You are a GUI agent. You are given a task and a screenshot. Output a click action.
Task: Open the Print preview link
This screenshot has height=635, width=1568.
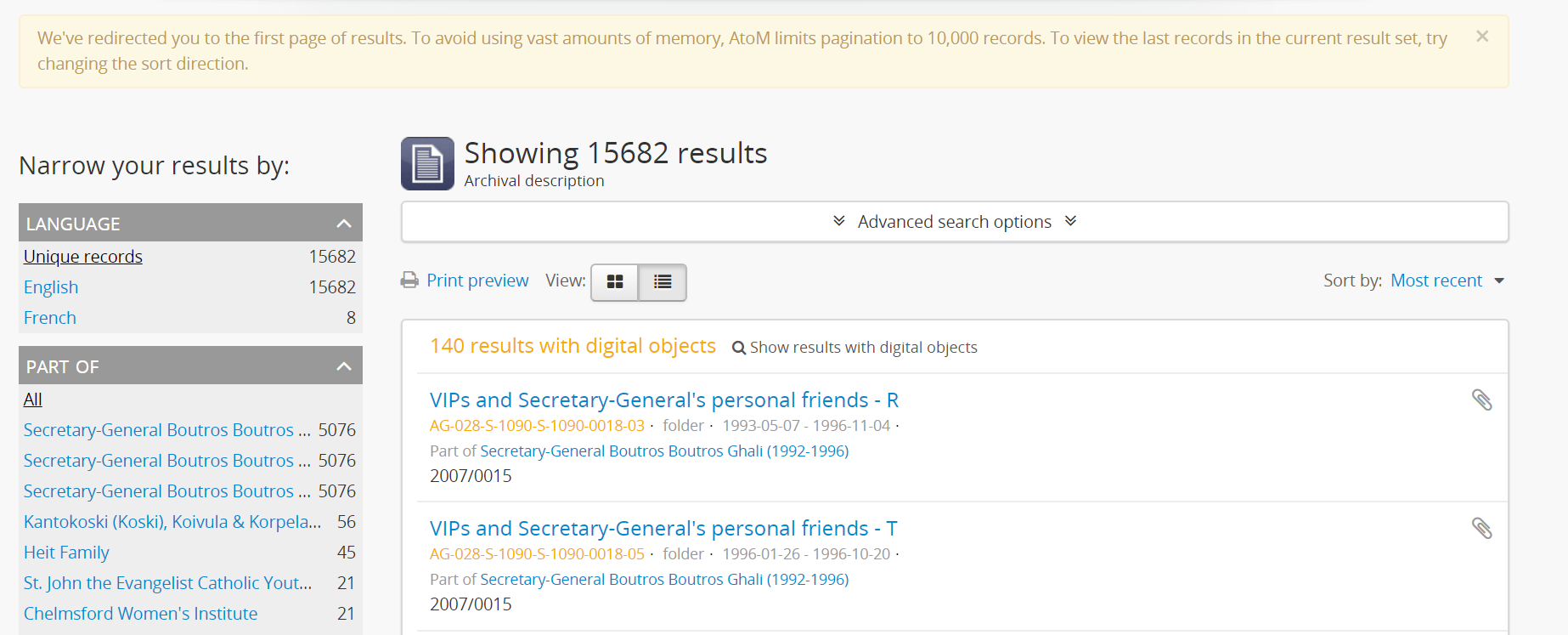(477, 281)
